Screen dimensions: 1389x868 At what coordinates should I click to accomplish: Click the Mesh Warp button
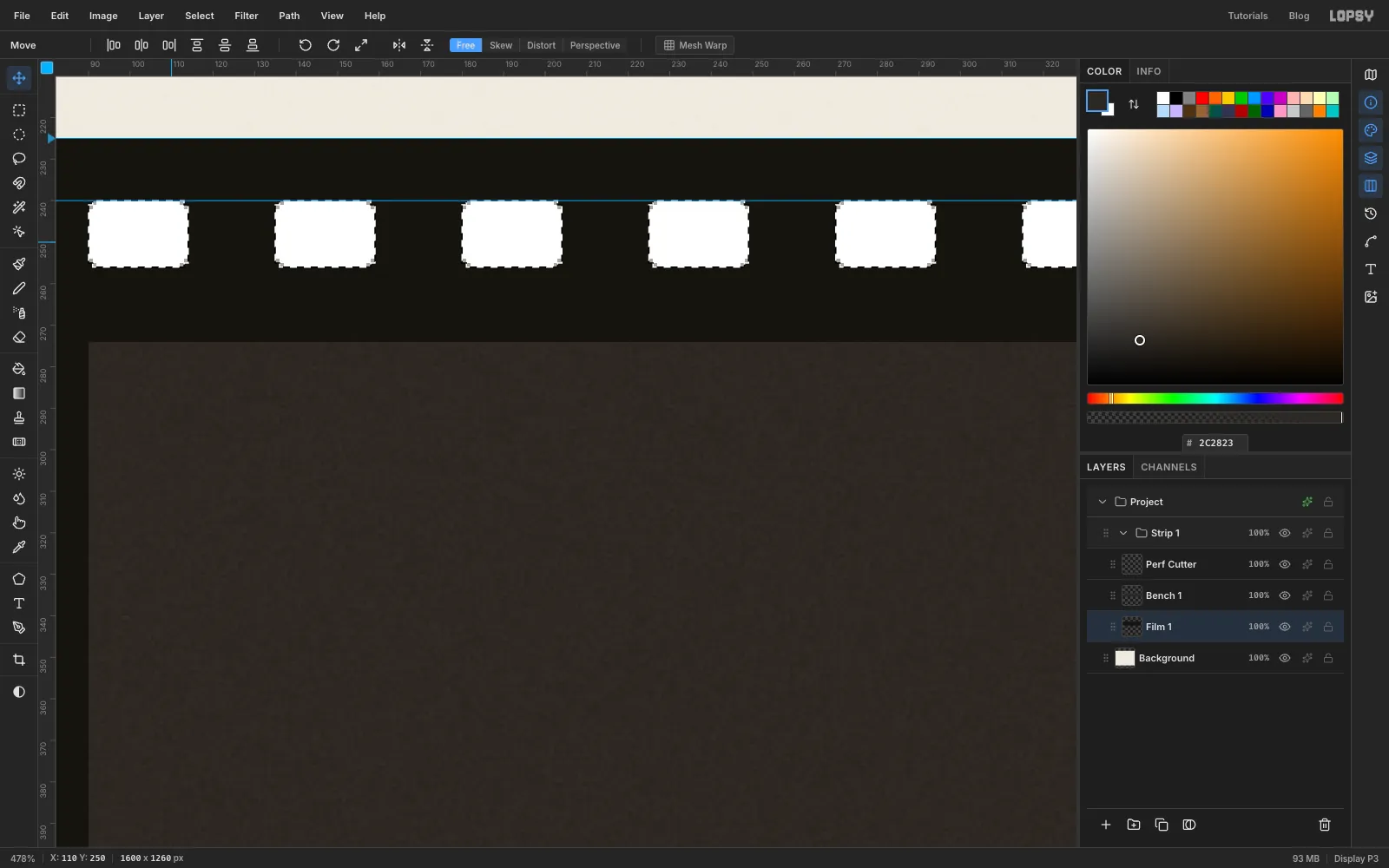click(694, 45)
